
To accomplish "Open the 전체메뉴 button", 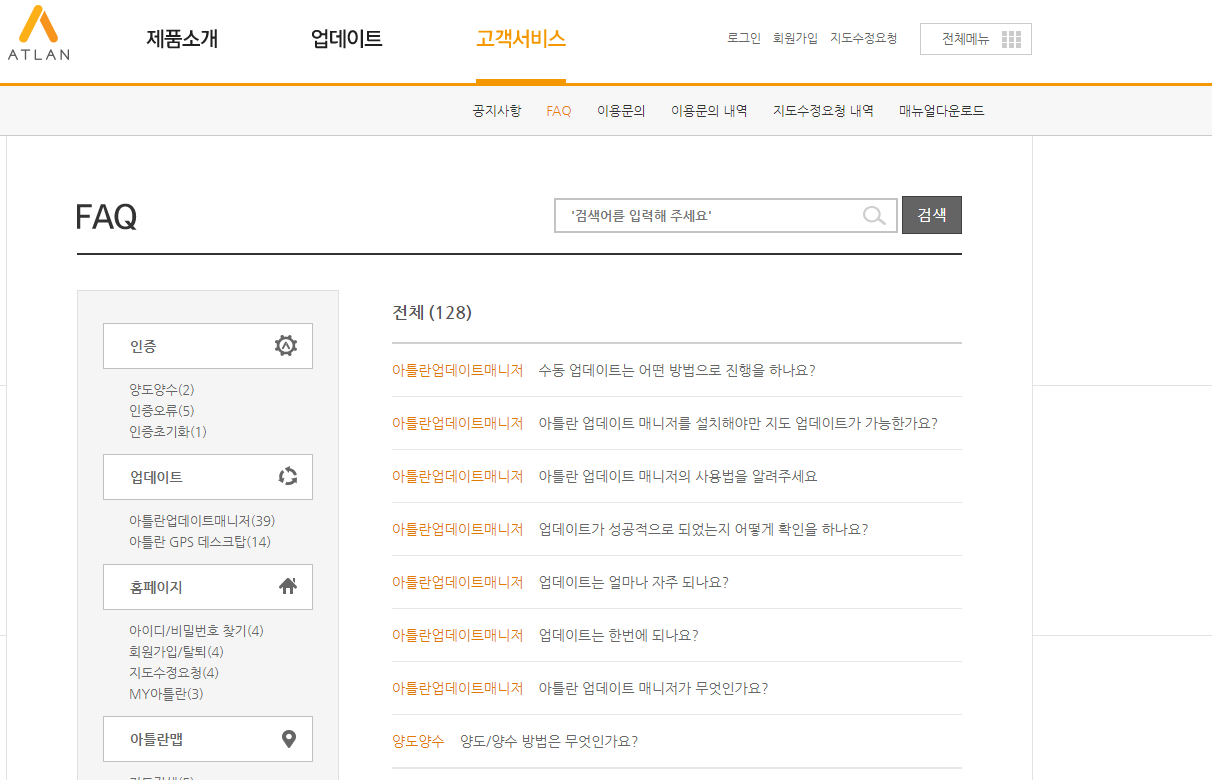I will (x=976, y=39).
